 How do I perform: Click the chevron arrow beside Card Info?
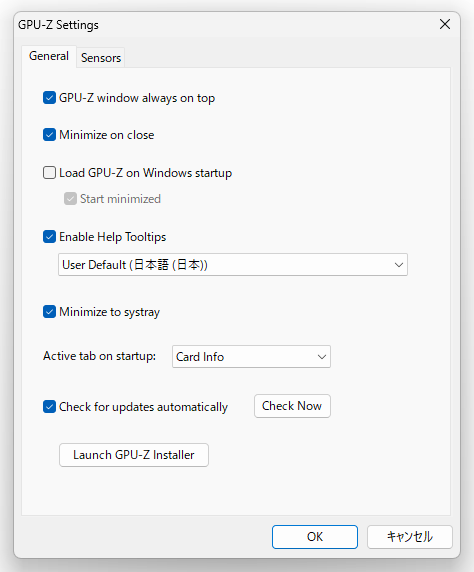(x=321, y=357)
